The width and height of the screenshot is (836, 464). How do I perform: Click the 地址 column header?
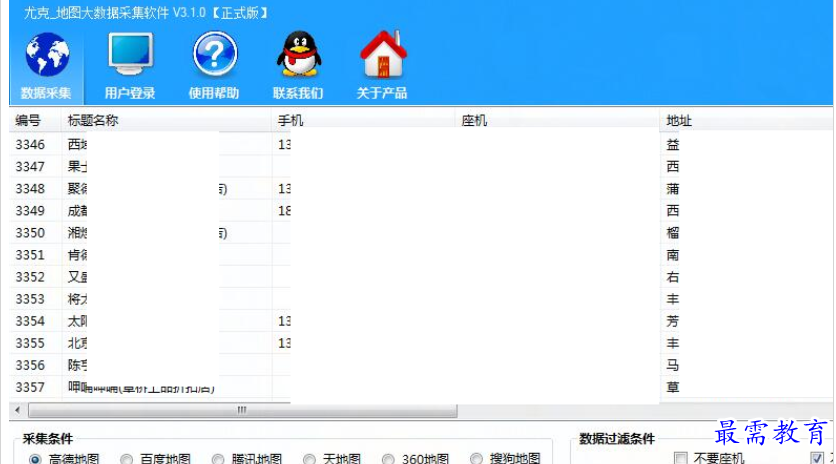[x=746, y=121]
